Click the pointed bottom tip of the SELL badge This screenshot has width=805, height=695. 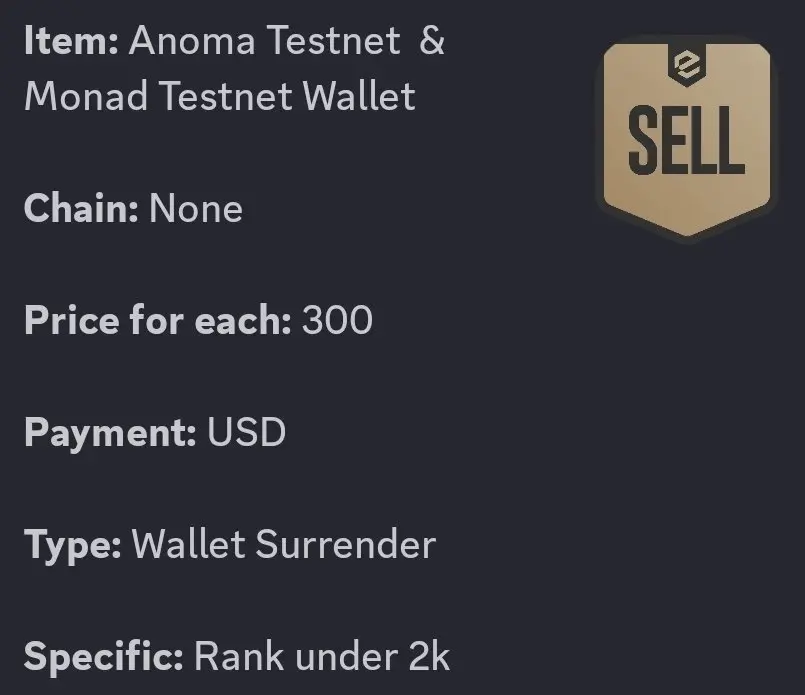point(687,230)
